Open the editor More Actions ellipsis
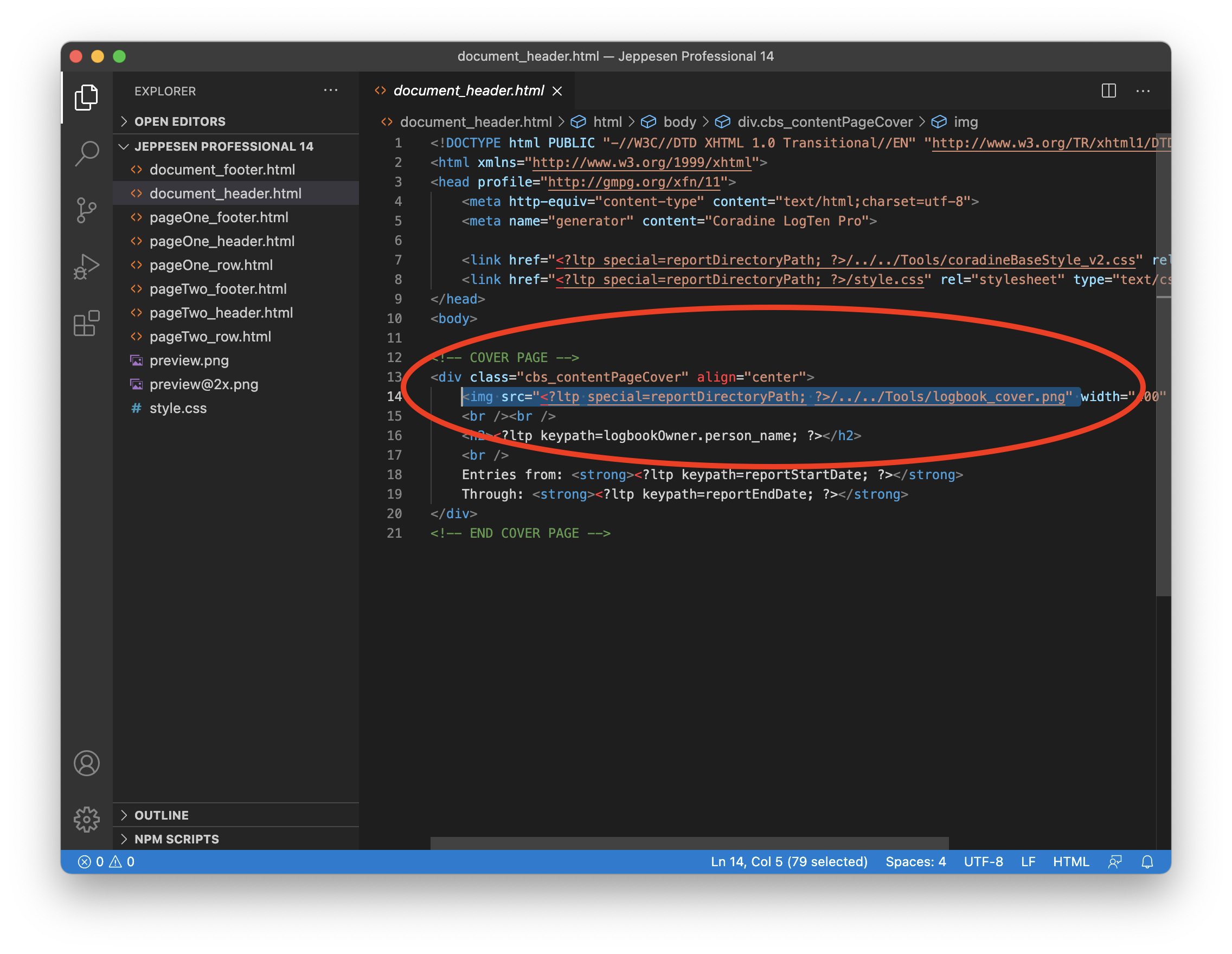The width and height of the screenshot is (1232, 954). point(1143,90)
